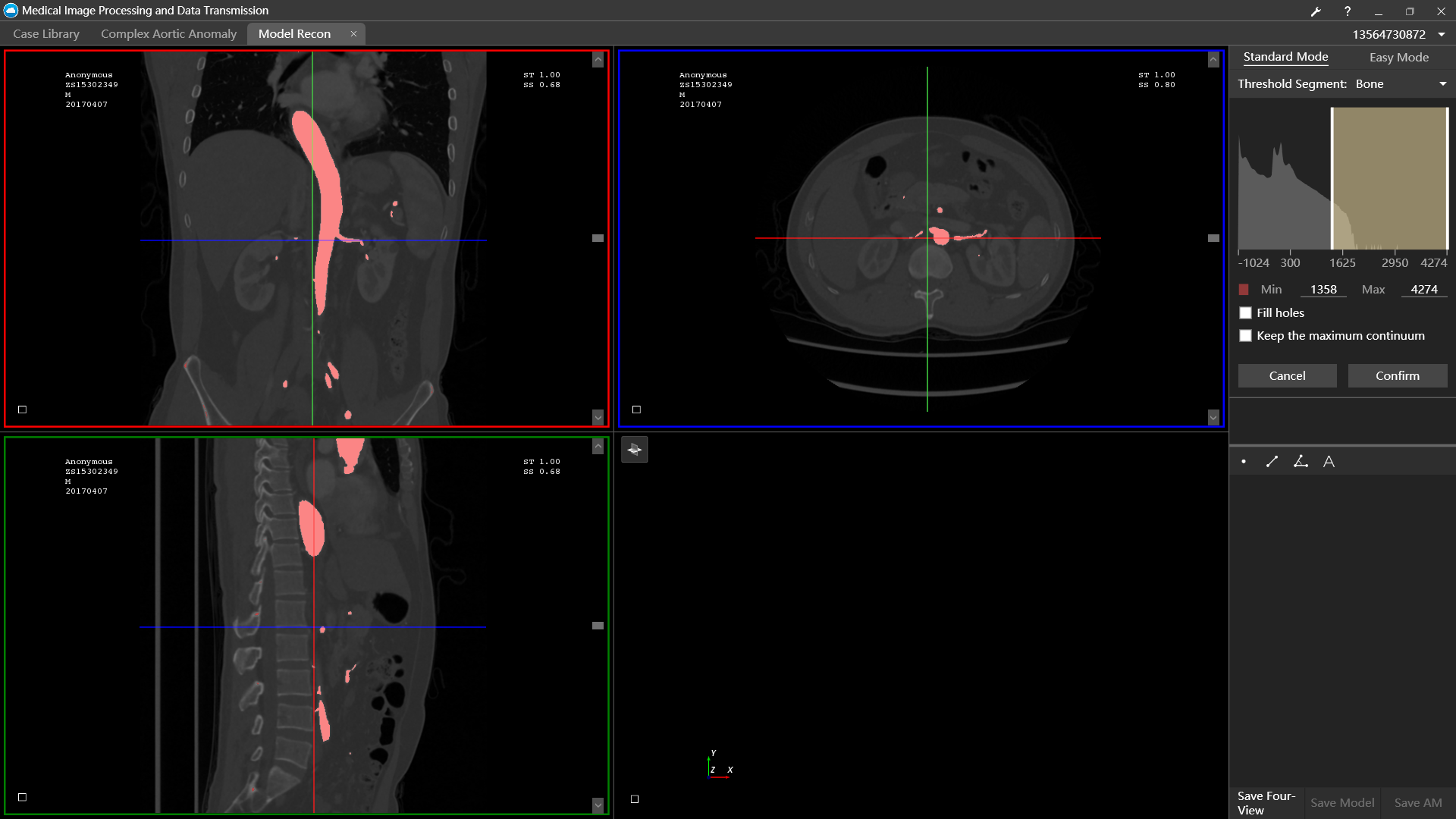Select the point annotation tool
Screen dimensions: 1456x819
[1244, 462]
